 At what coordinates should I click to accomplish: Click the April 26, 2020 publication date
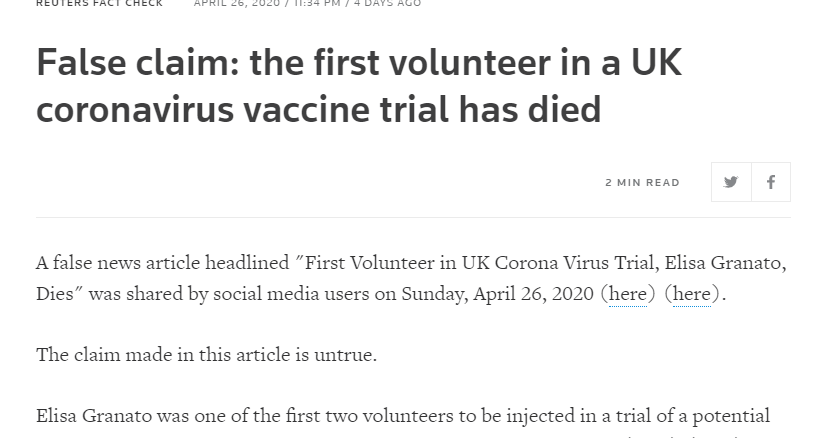click(x=236, y=3)
